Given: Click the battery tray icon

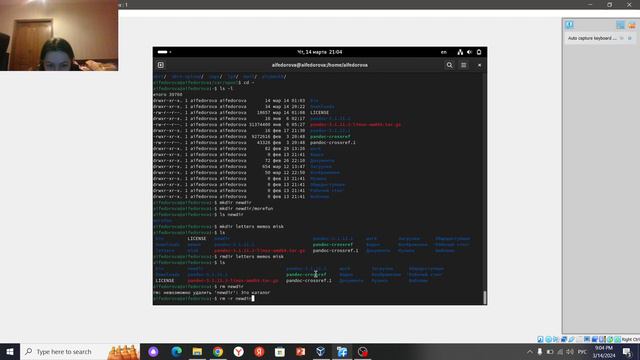Looking at the screenshot, I should pos(550,351).
